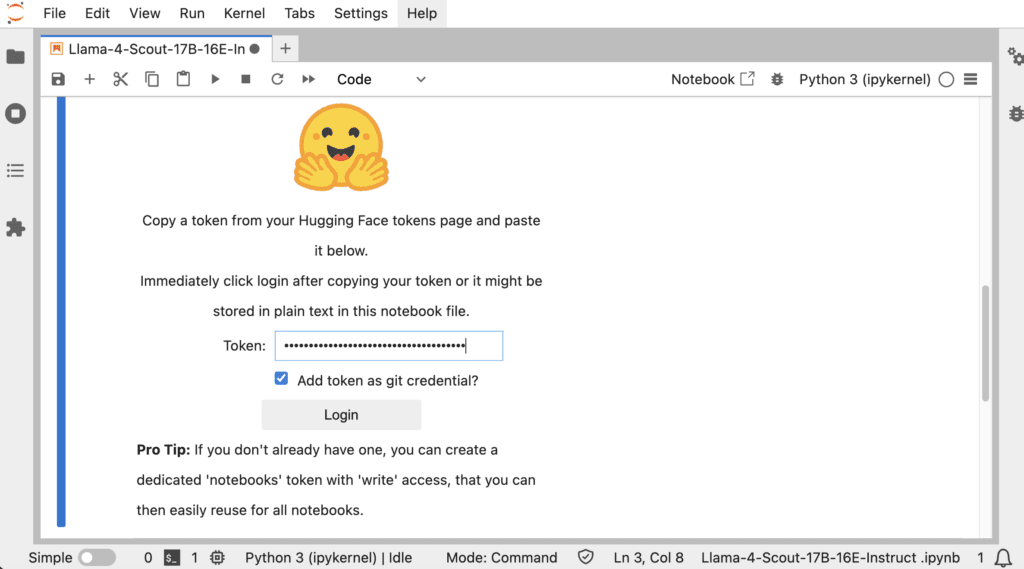This screenshot has height=569, width=1024.
Task: Interrupt the kernel with the stop icon
Action: (x=246, y=79)
